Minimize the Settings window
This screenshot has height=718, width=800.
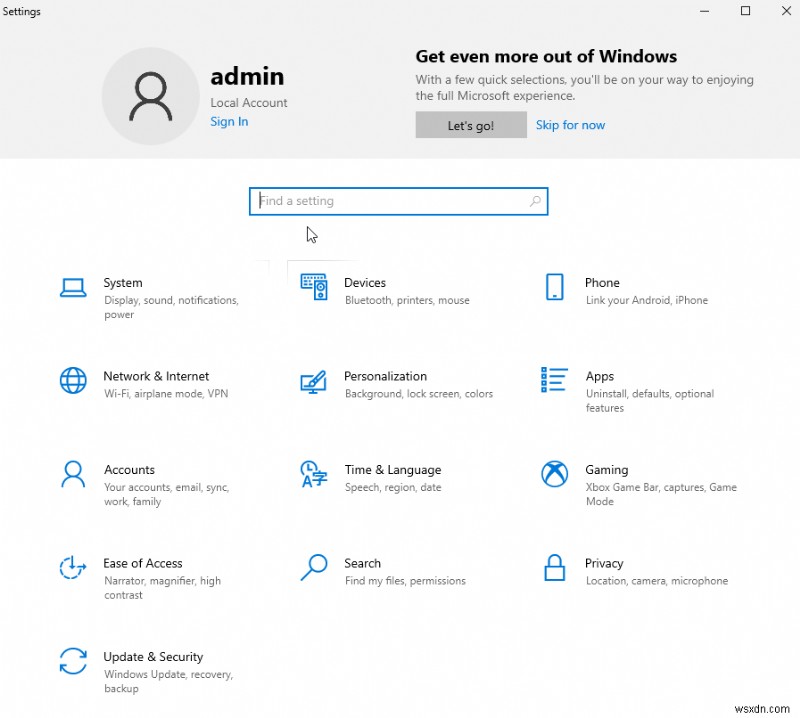(x=704, y=11)
